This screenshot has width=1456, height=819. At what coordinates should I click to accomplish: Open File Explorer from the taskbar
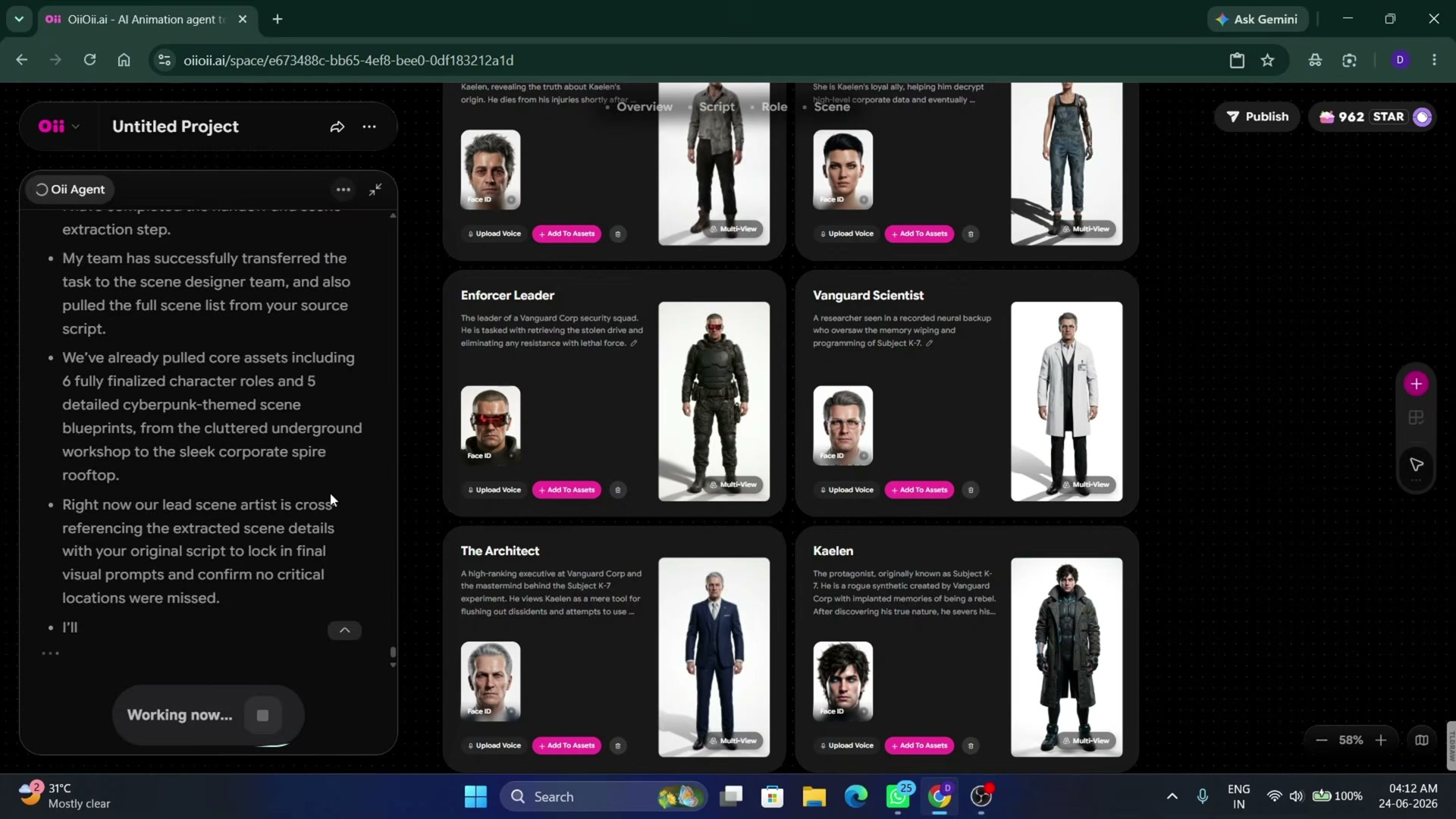click(x=814, y=796)
